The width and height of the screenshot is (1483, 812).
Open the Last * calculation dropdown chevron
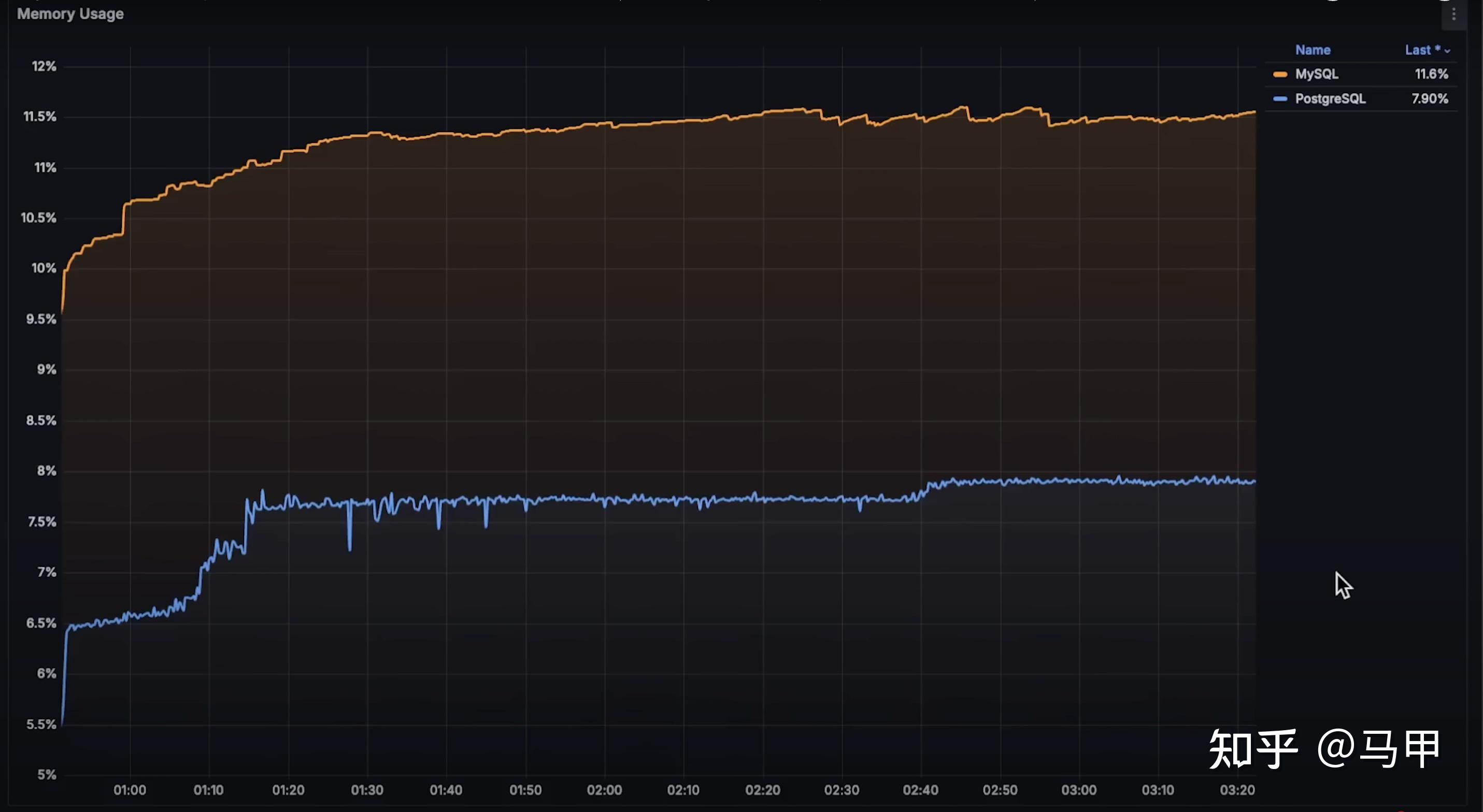point(1447,51)
